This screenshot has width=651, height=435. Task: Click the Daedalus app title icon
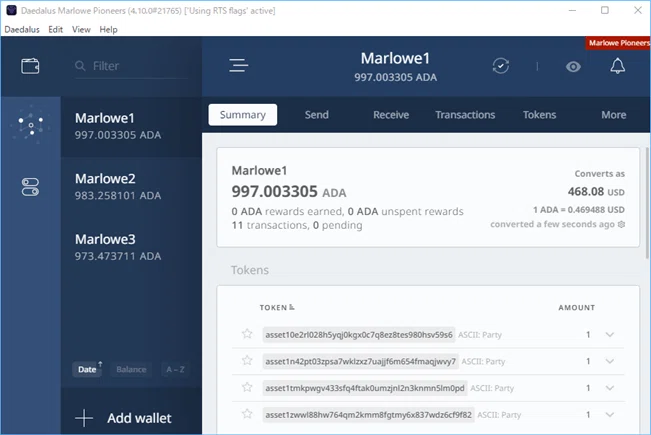11,10
